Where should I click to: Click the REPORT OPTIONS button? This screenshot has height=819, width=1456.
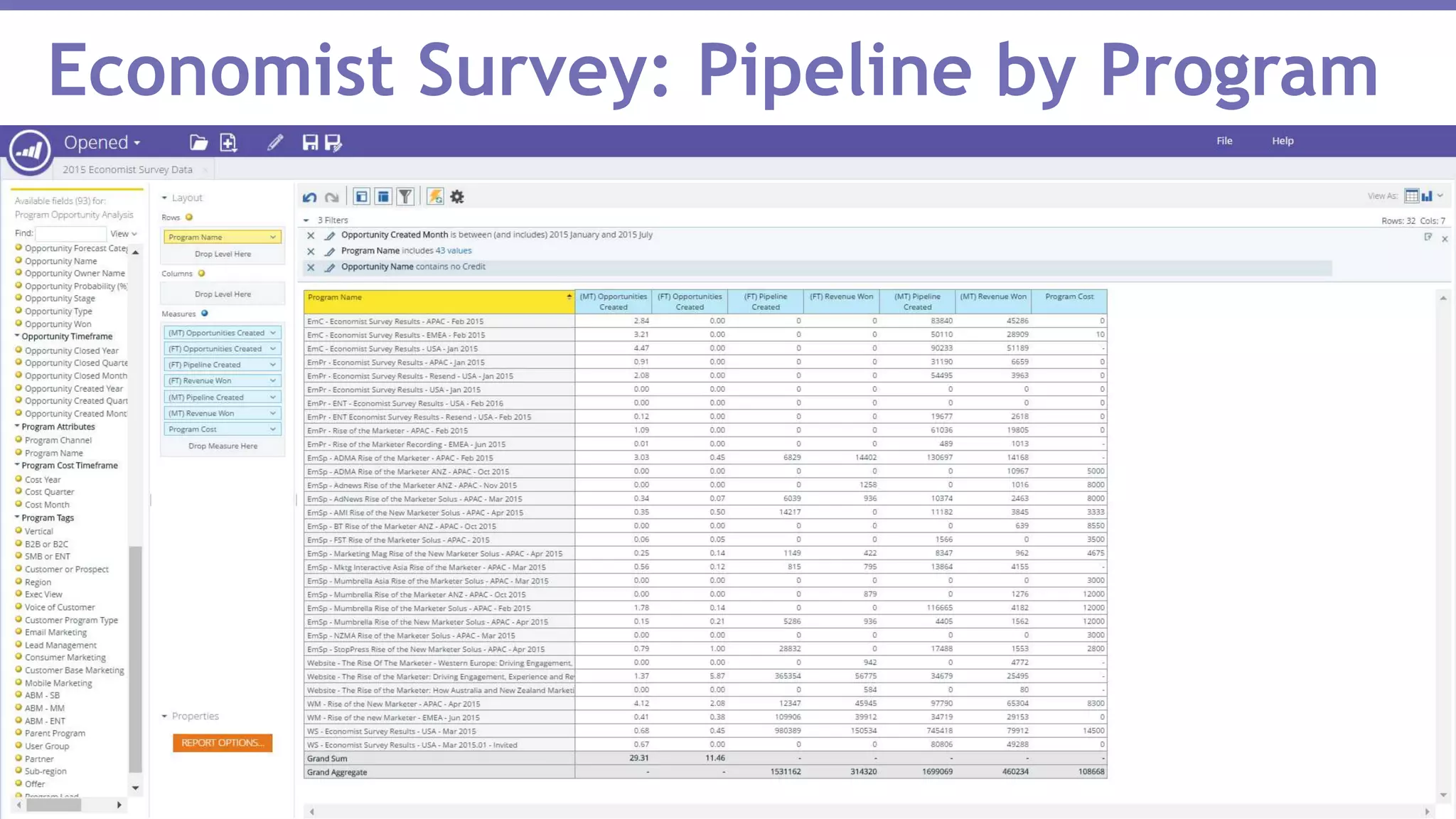point(223,743)
